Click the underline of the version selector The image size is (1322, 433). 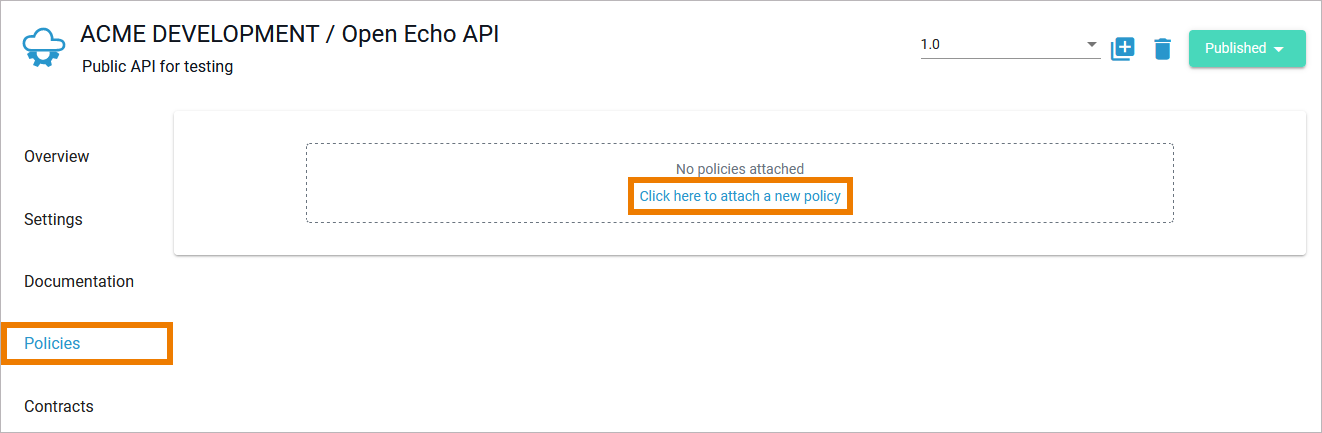1010,58
